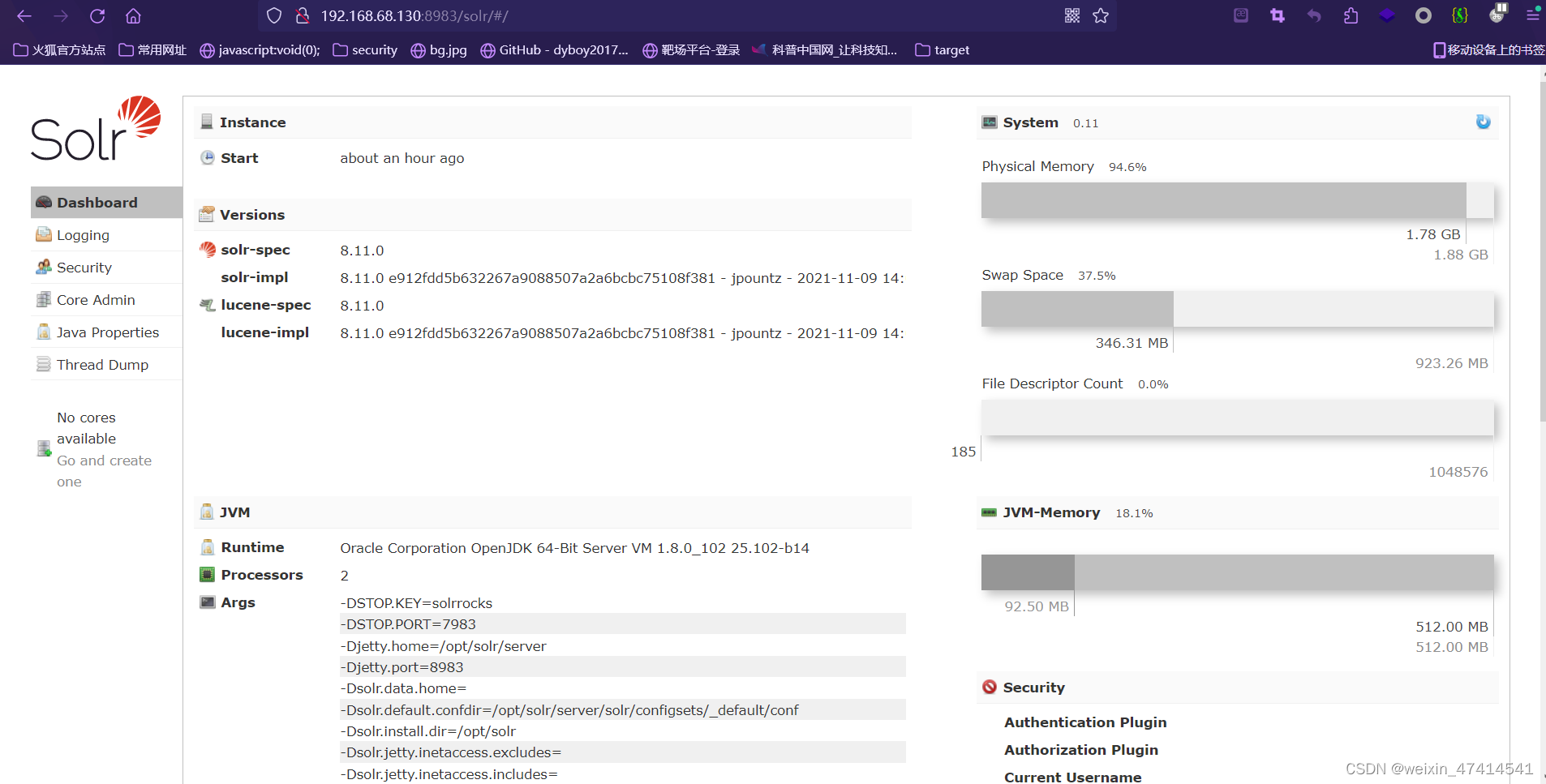Open the 常用网址 bookmarks folder

(x=152, y=49)
